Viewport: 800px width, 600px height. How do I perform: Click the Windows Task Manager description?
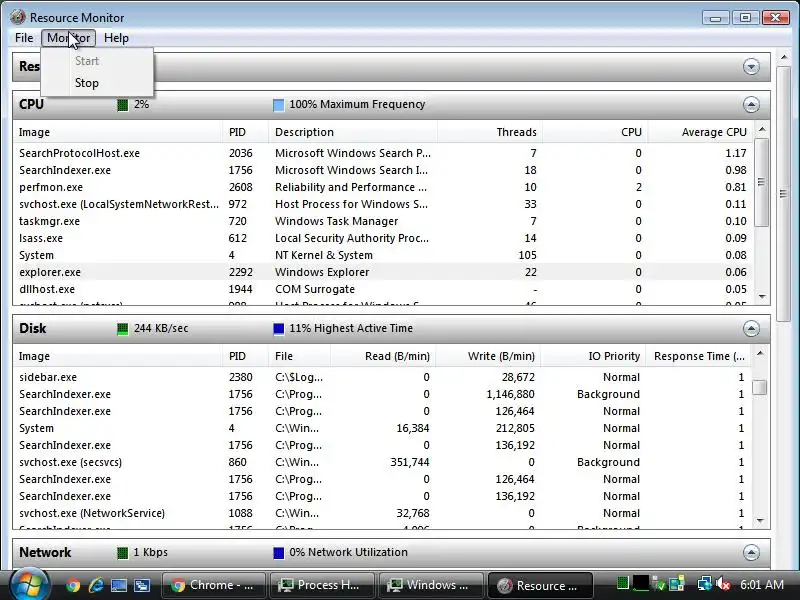(337, 221)
